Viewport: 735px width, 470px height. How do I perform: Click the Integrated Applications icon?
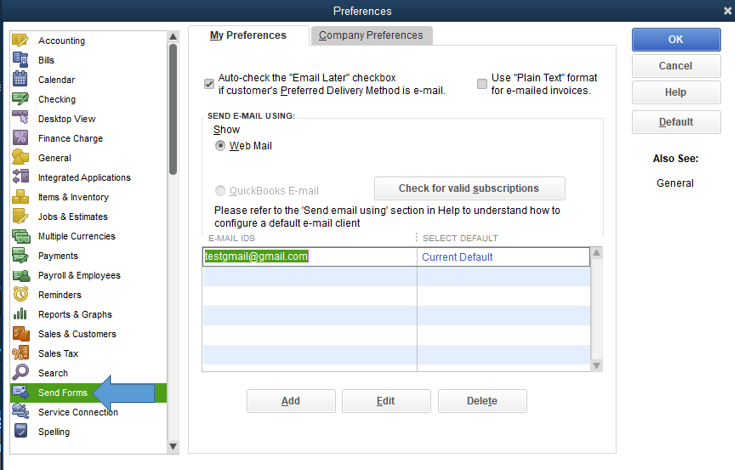[20, 177]
